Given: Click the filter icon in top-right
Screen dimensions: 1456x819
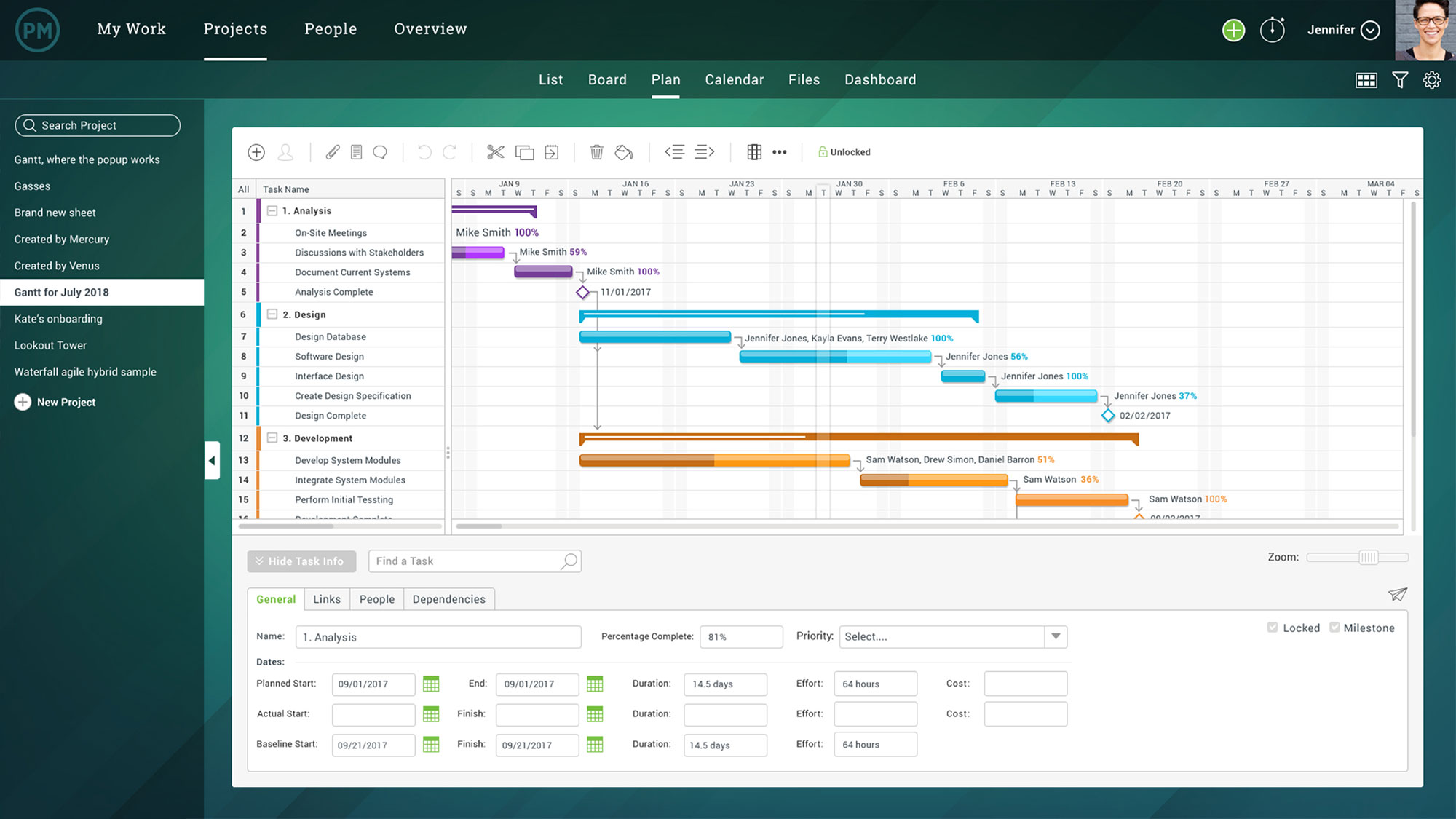Looking at the screenshot, I should pyautogui.click(x=1401, y=80).
